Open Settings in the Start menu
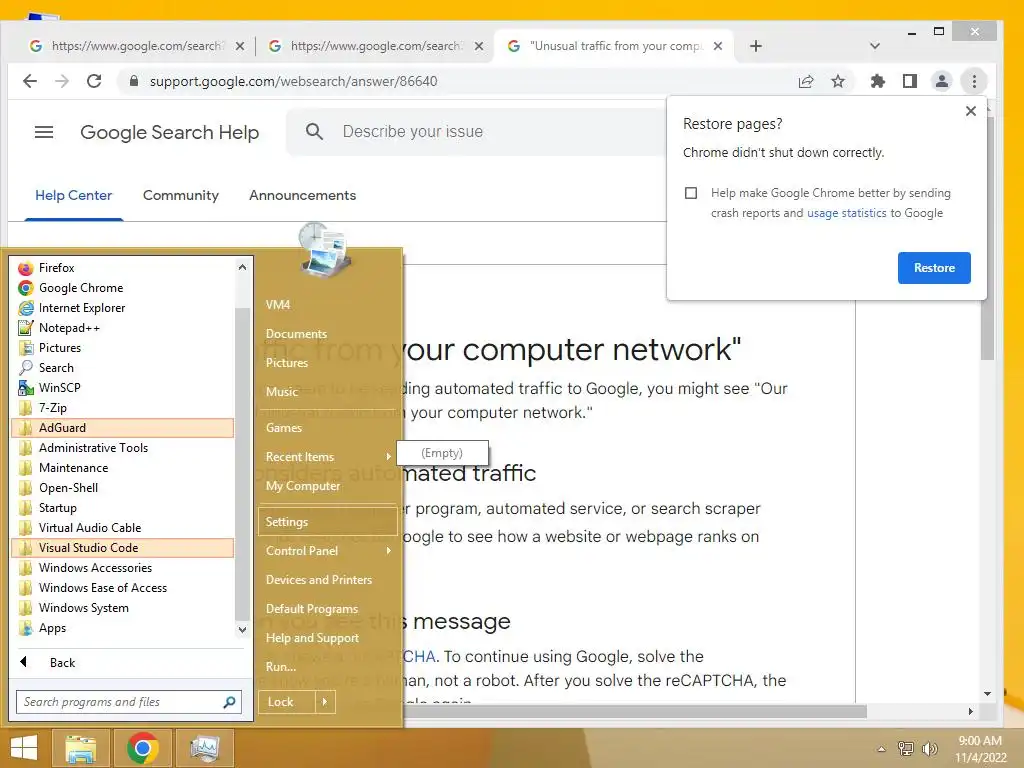 pos(328,522)
